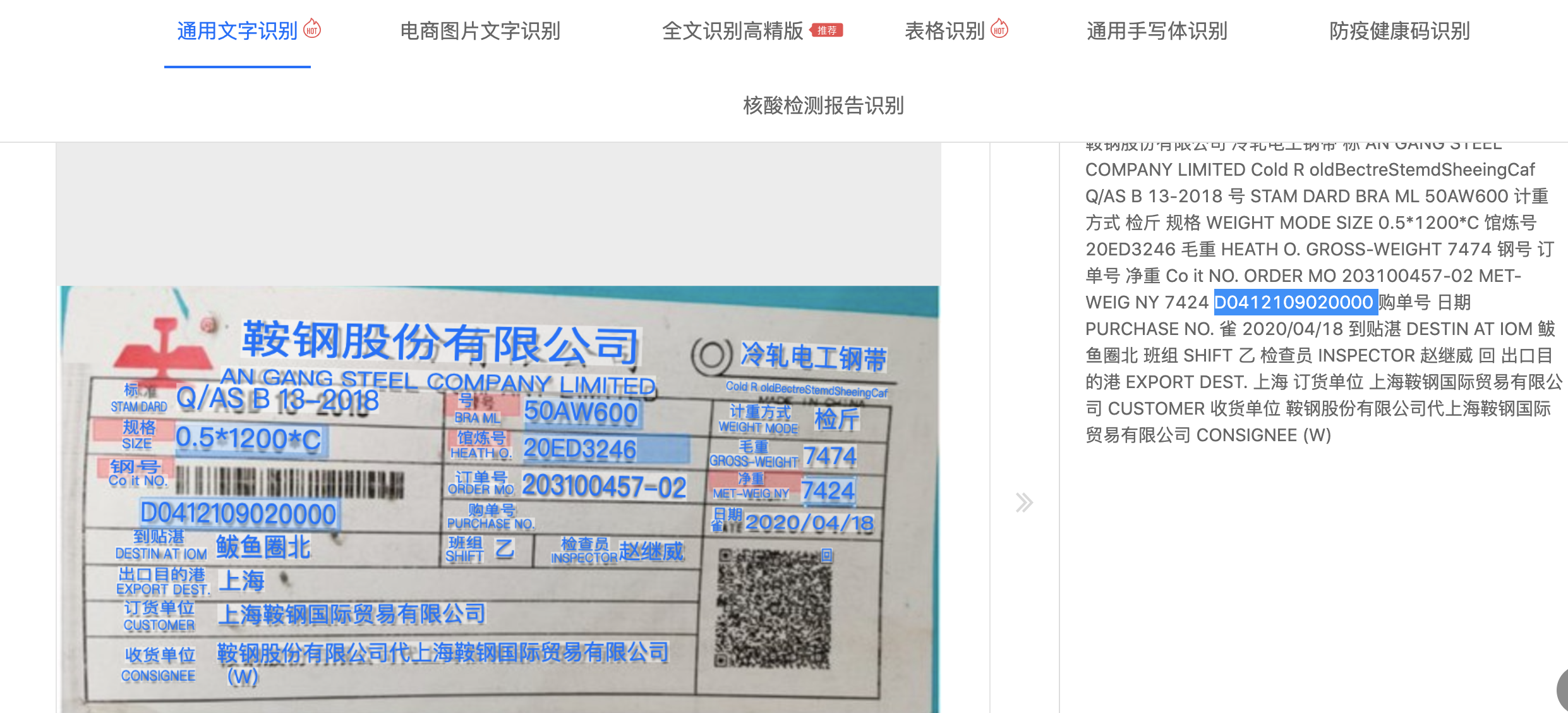Open the 电商图片文字识别 tab

(480, 31)
